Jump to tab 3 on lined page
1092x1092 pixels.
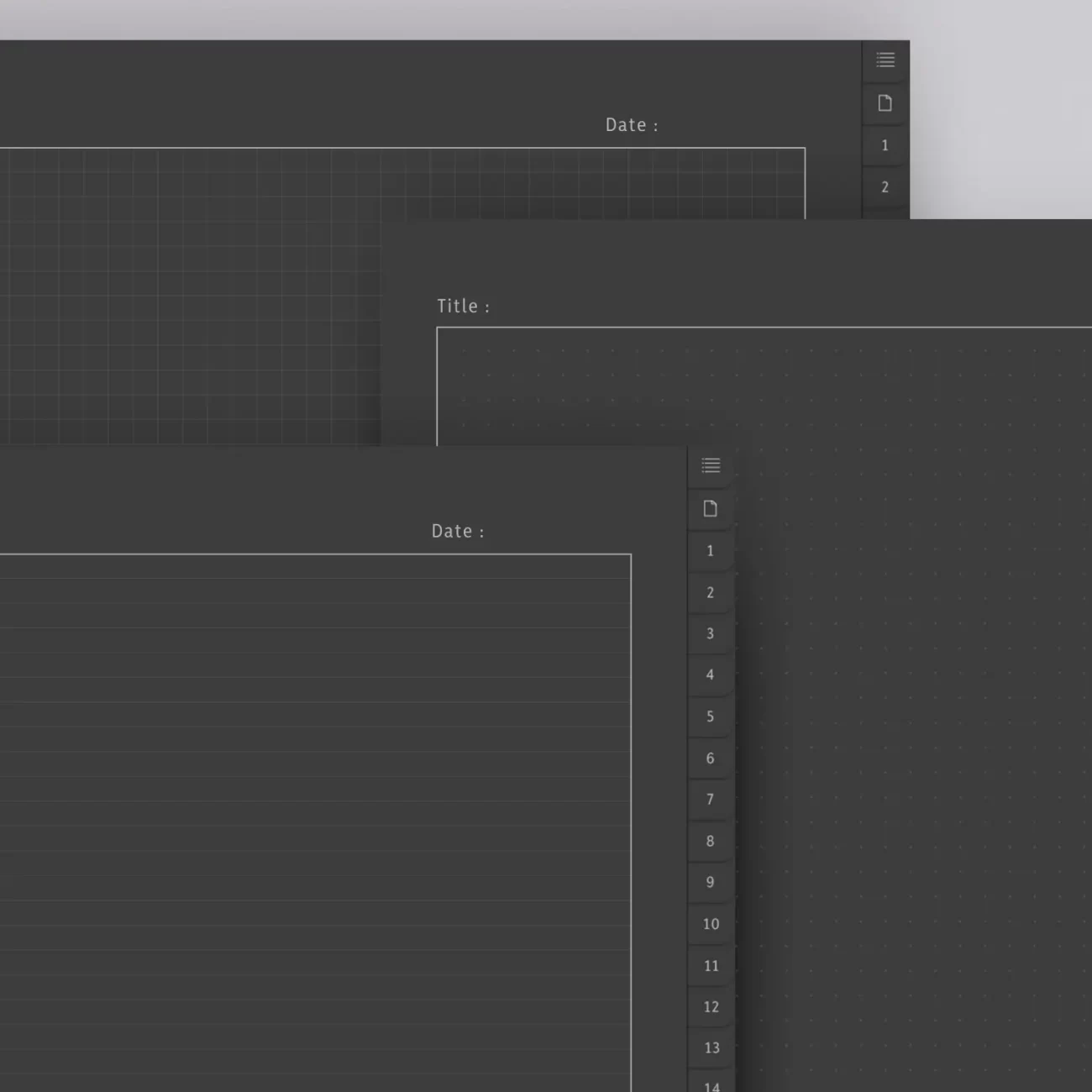click(x=710, y=633)
